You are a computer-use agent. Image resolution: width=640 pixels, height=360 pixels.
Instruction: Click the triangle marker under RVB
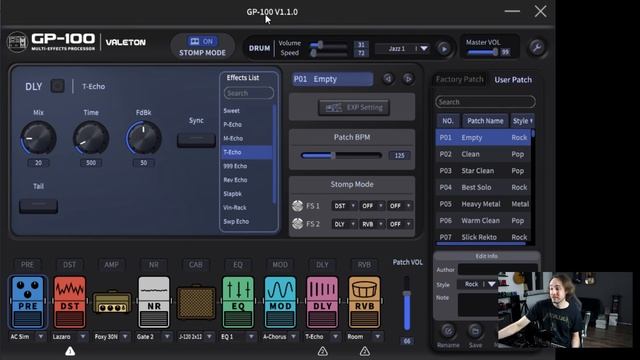364,351
